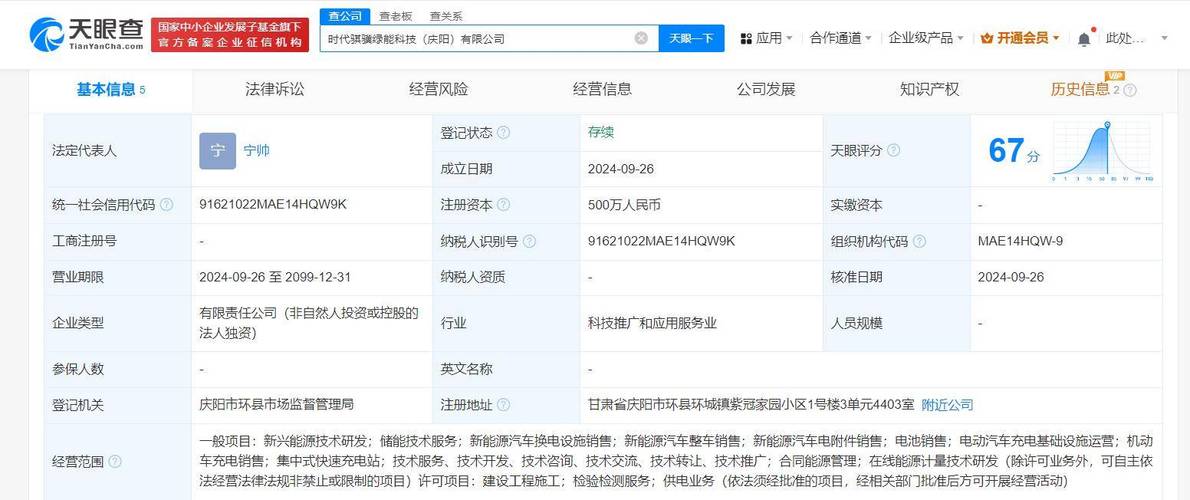This screenshot has height=500, width=1190.
Task: Open help icon beside 天眼评分
Action: click(893, 151)
